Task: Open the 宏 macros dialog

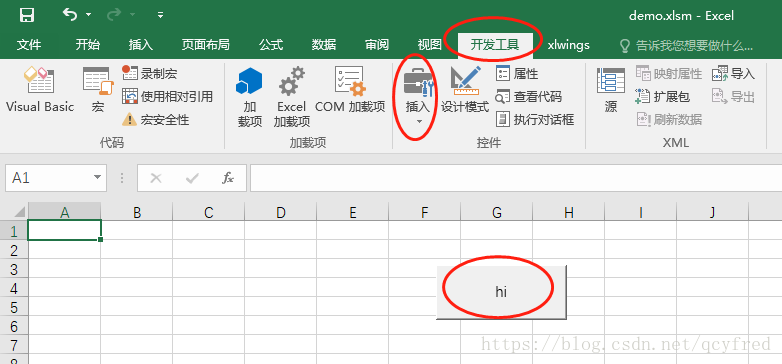Action: point(98,90)
